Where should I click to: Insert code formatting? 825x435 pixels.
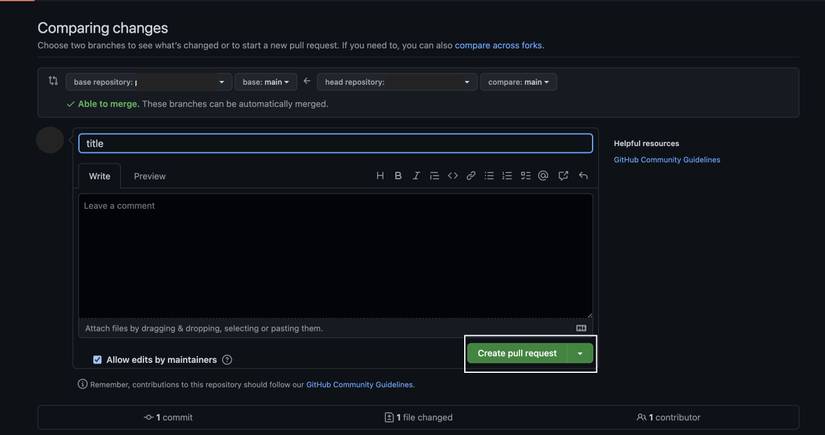452,176
